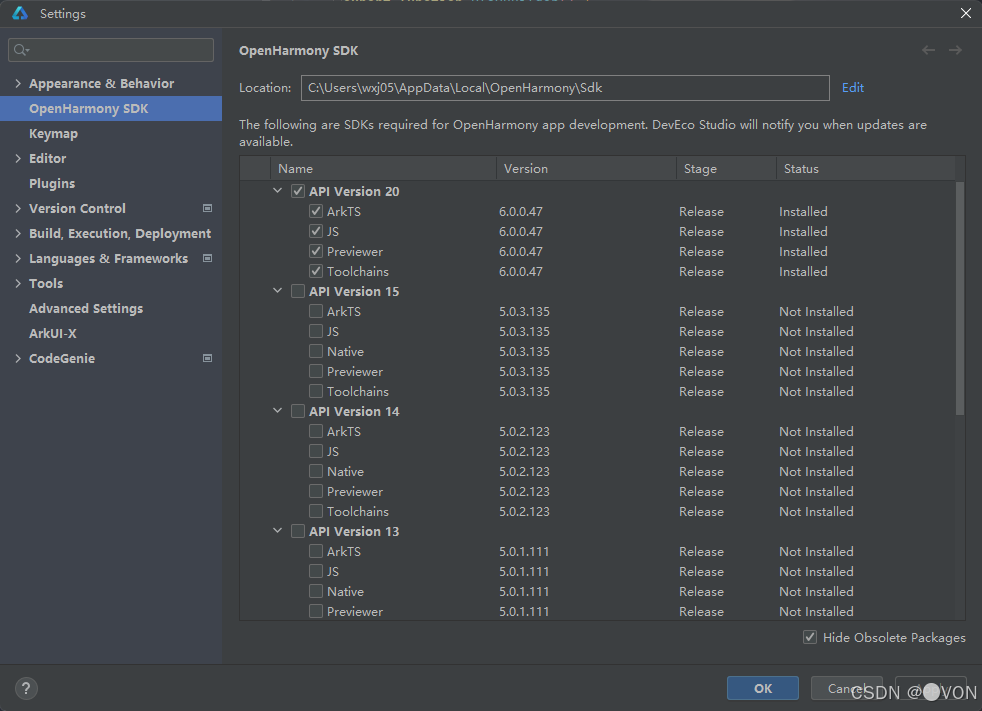Toggle Hide Obsolete Packages checkbox
Image resolution: width=982 pixels, height=711 pixels.
(810, 637)
